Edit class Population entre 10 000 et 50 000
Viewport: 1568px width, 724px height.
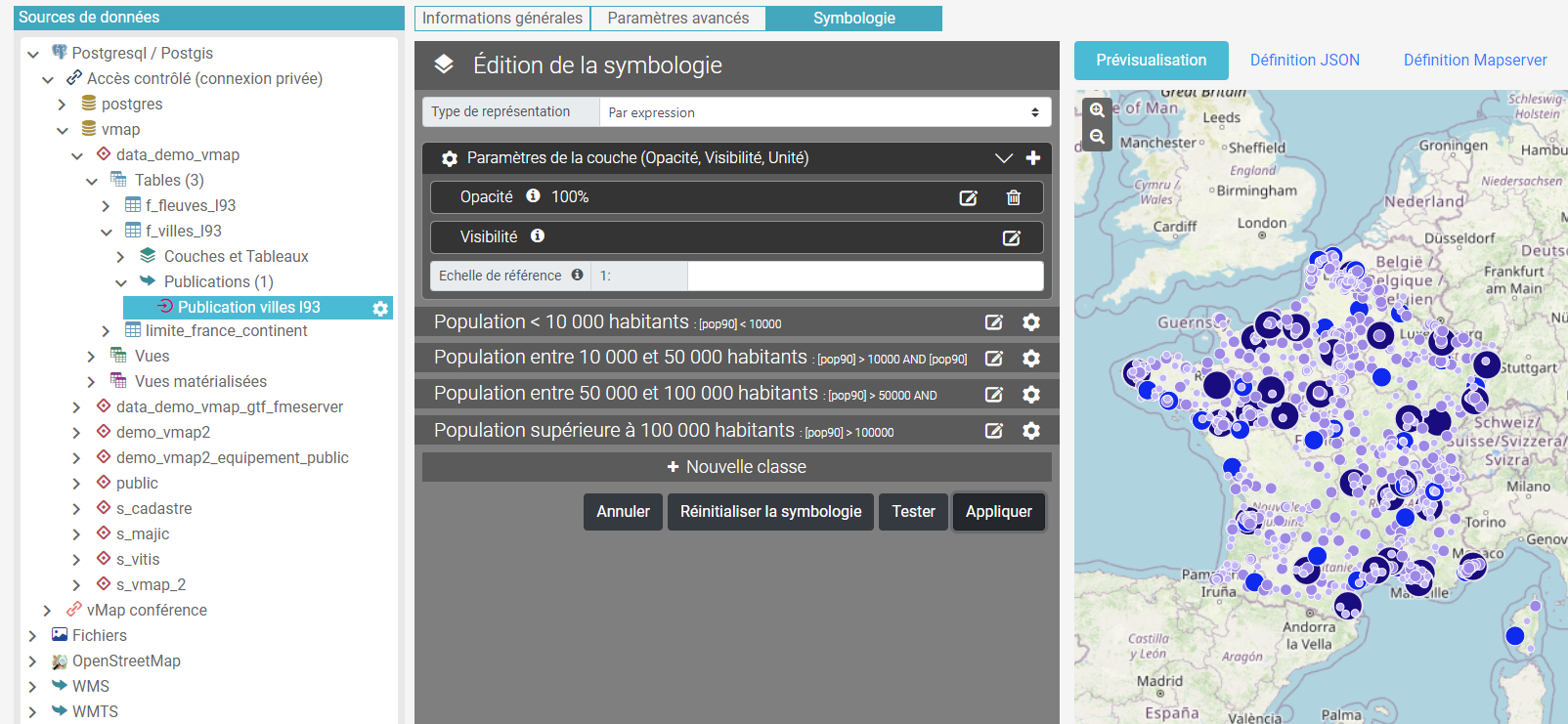(994, 359)
